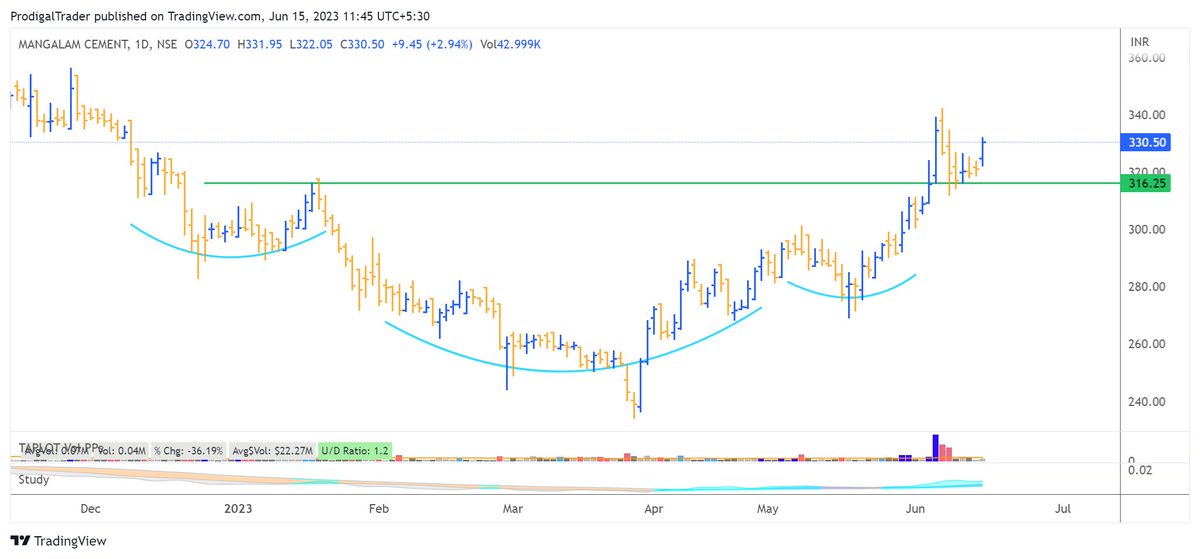Screen dimensions: 1200x559
Task: Click the change value +9.45 (+2.94%)
Action: click(433, 44)
